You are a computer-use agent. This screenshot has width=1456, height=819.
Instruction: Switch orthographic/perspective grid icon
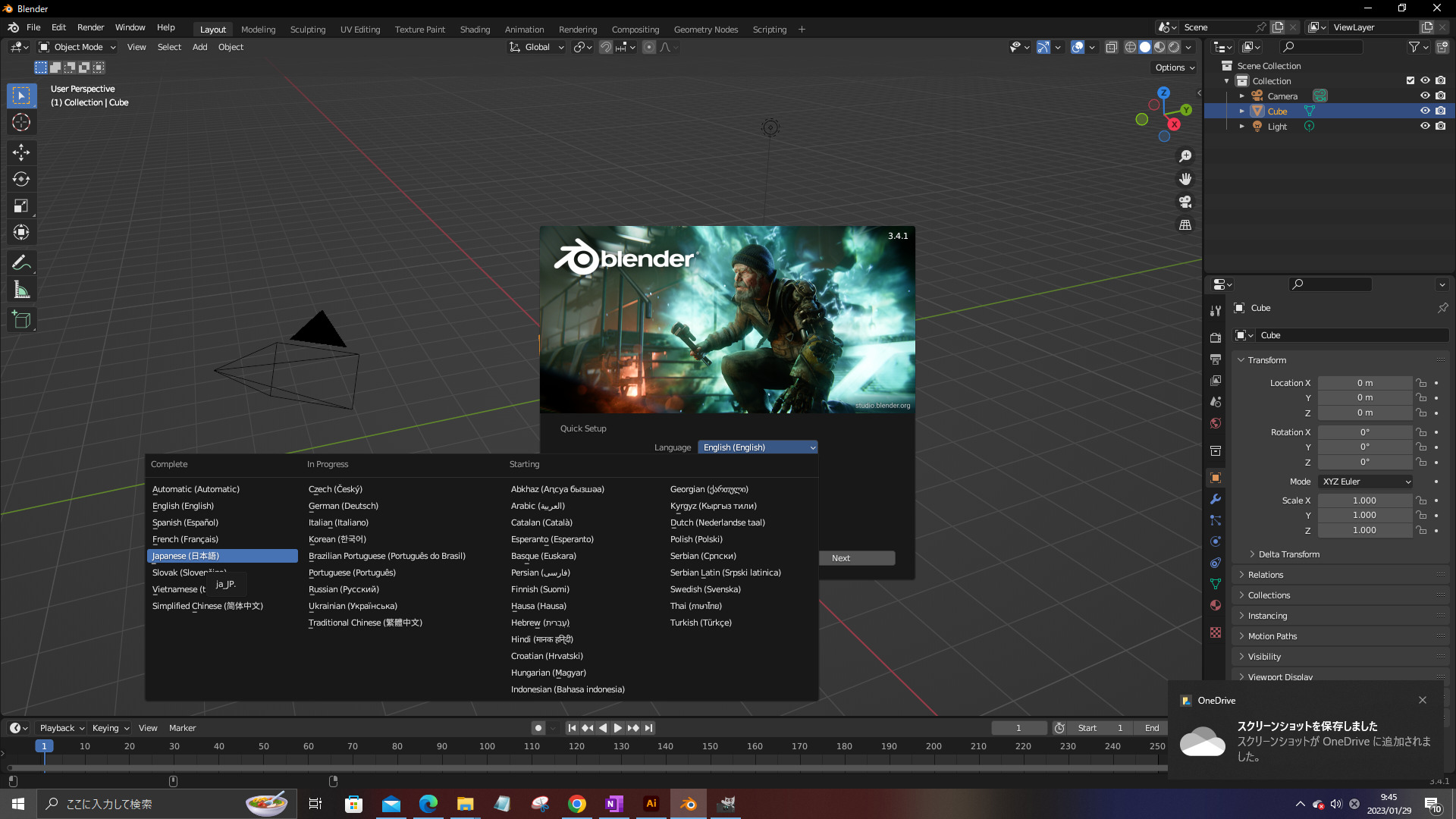(x=1185, y=224)
